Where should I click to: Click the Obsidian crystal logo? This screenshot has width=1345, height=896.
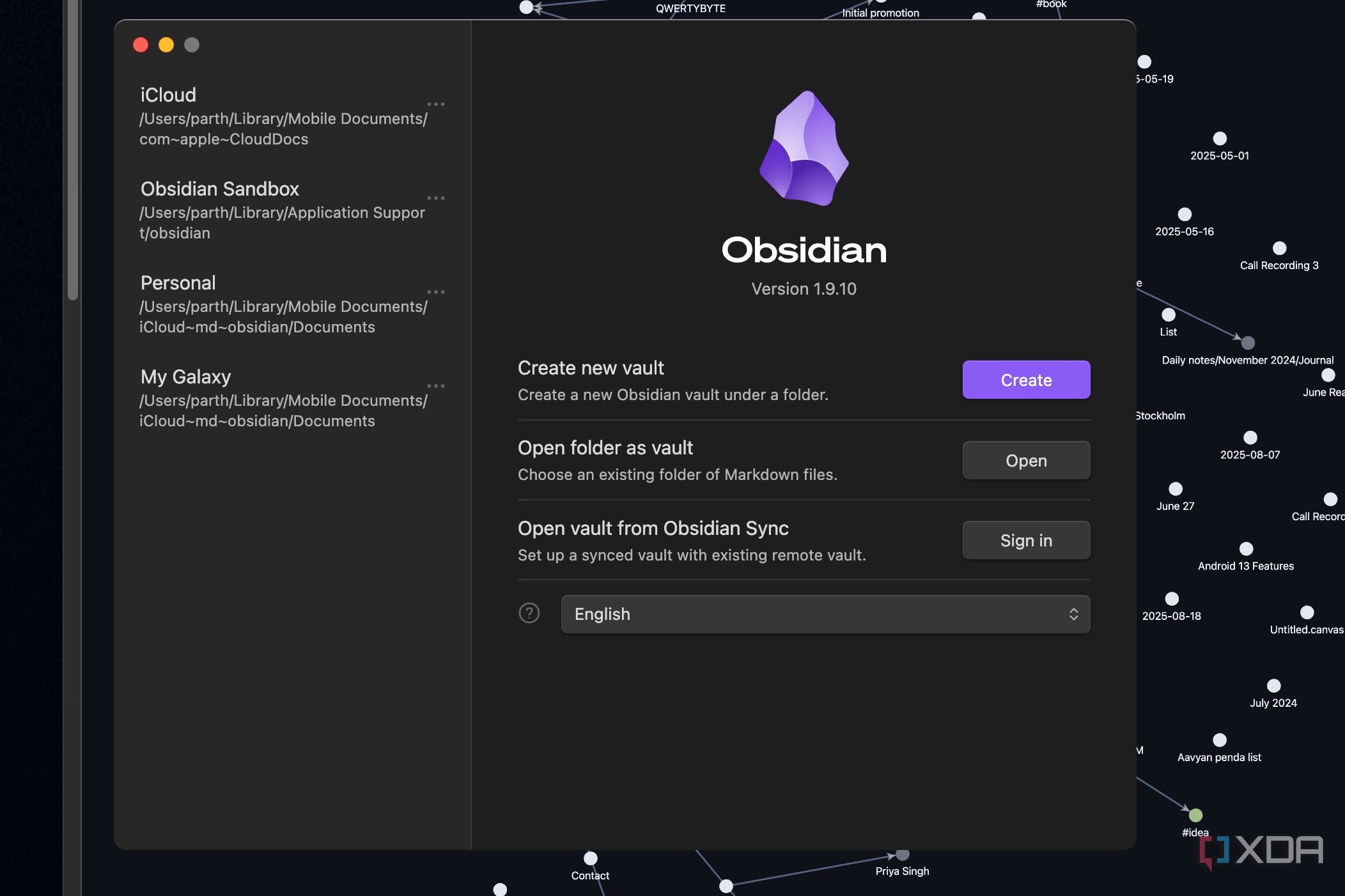pos(804,148)
